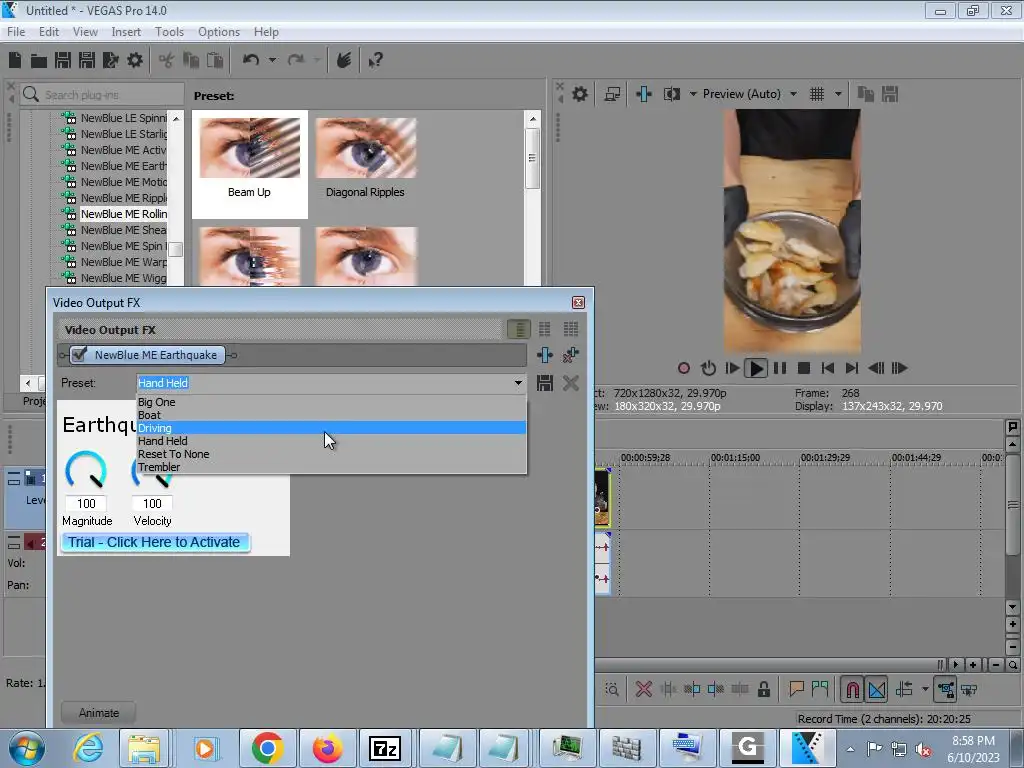Image resolution: width=1024 pixels, height=768 pixels.
Task: Open the Tools menu
Action: point(169,31)
